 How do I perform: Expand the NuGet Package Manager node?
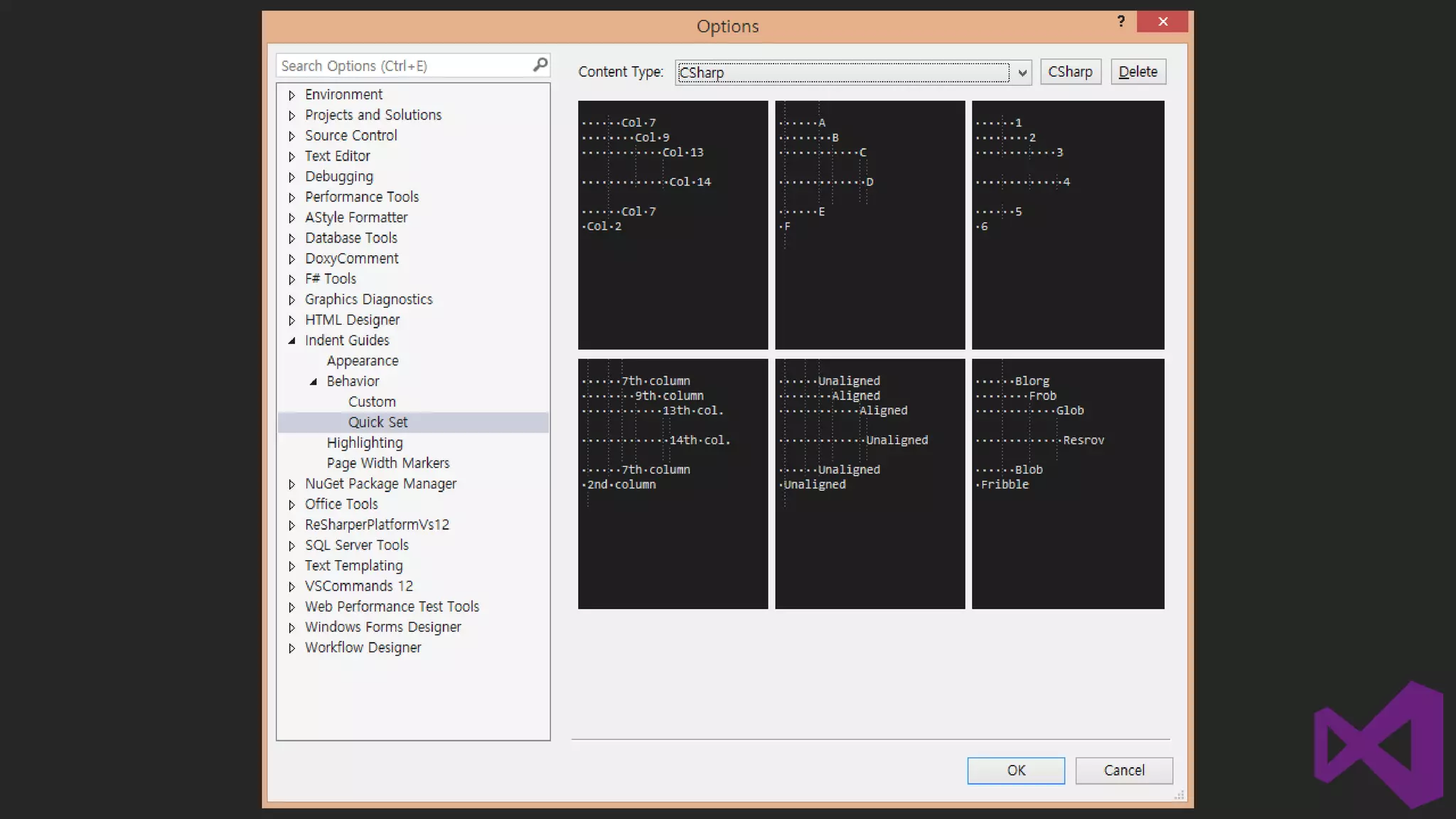pyautogui.click(x=291, y=484)
